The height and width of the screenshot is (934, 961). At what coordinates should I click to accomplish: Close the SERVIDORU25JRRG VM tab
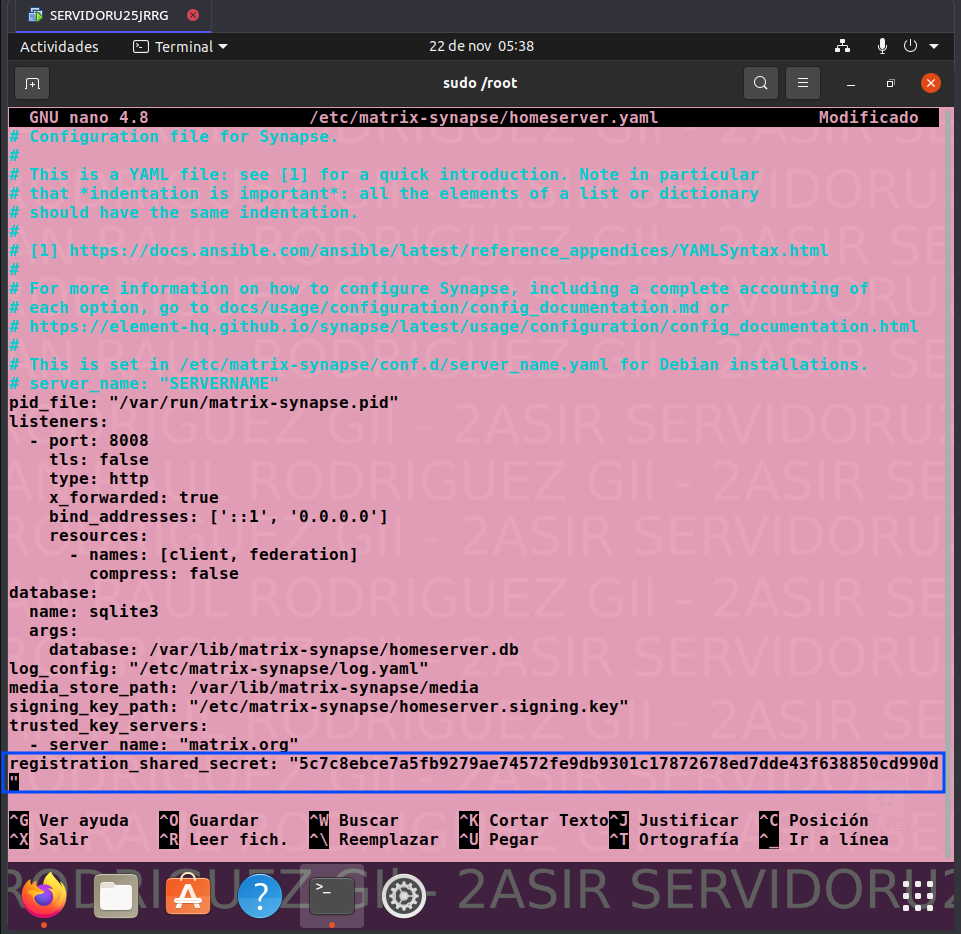coord(193,15)
